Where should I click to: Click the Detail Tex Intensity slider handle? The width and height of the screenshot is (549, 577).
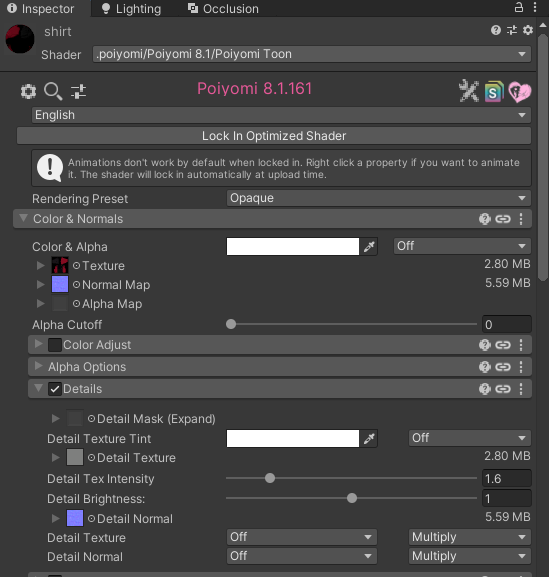click(270, 478)
